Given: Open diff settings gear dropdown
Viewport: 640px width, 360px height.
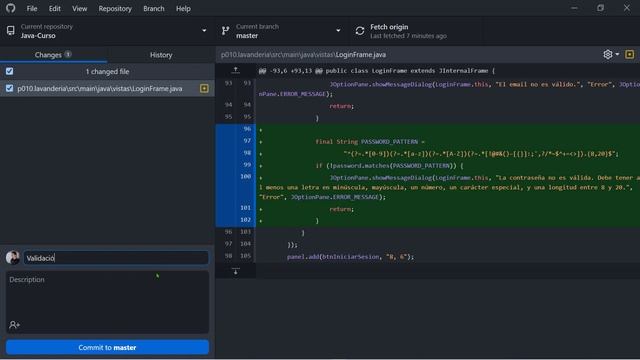Looking at the screenshot, I should pos(611,54).
